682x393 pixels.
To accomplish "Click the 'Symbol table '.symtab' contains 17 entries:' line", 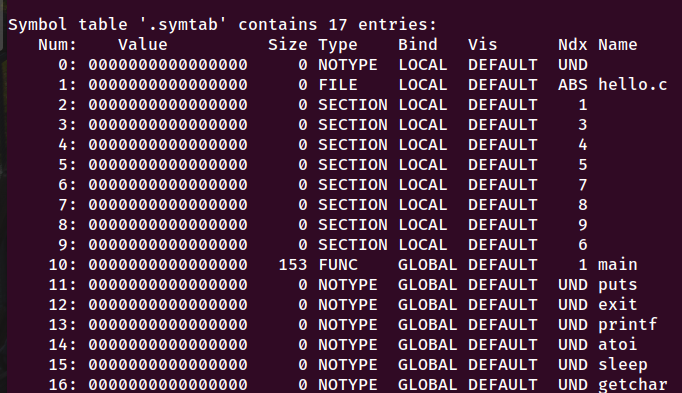I will pos(222,25).
